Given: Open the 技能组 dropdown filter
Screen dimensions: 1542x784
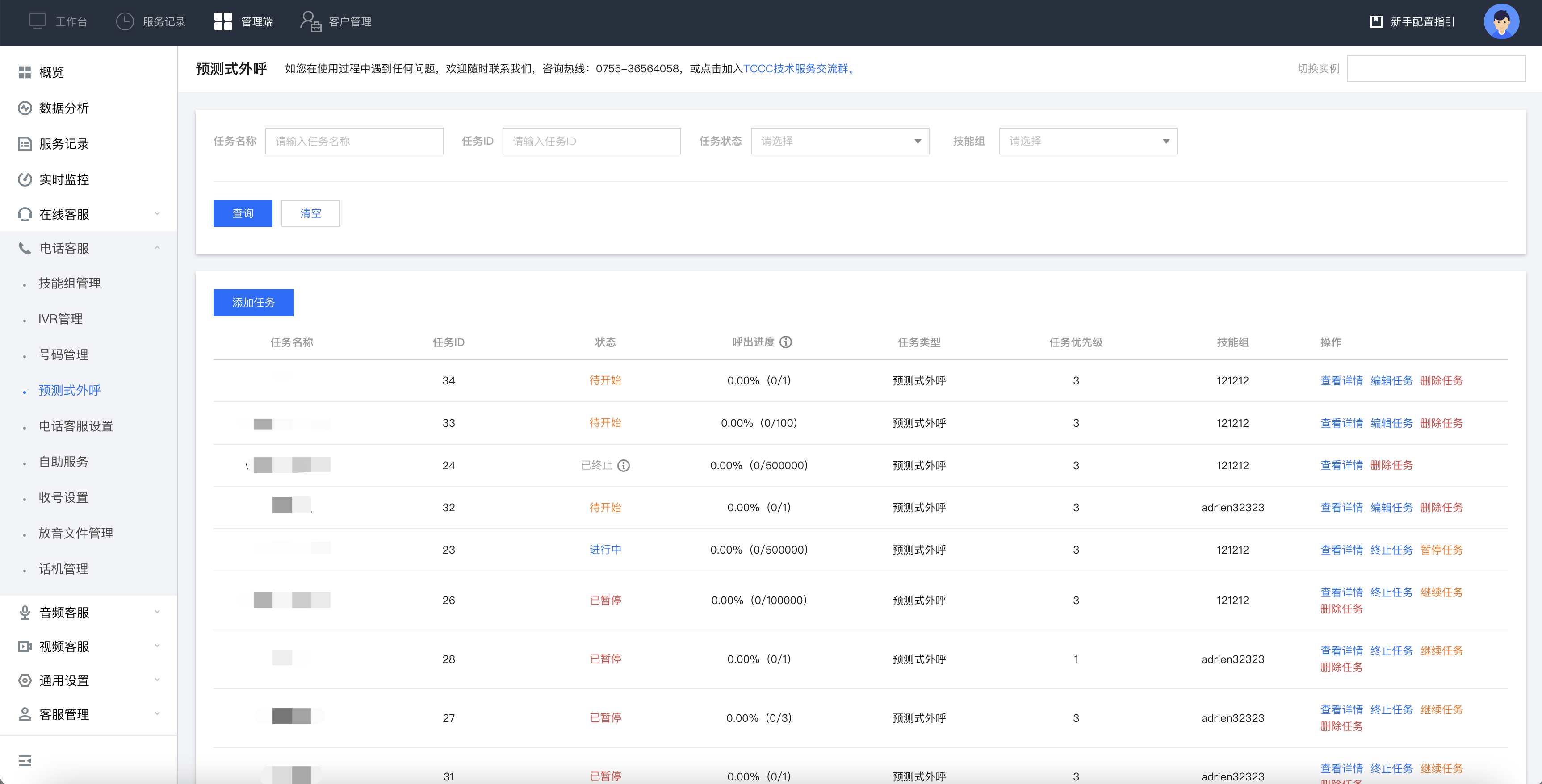Looking at the screenshot, I should [1088, 141].
